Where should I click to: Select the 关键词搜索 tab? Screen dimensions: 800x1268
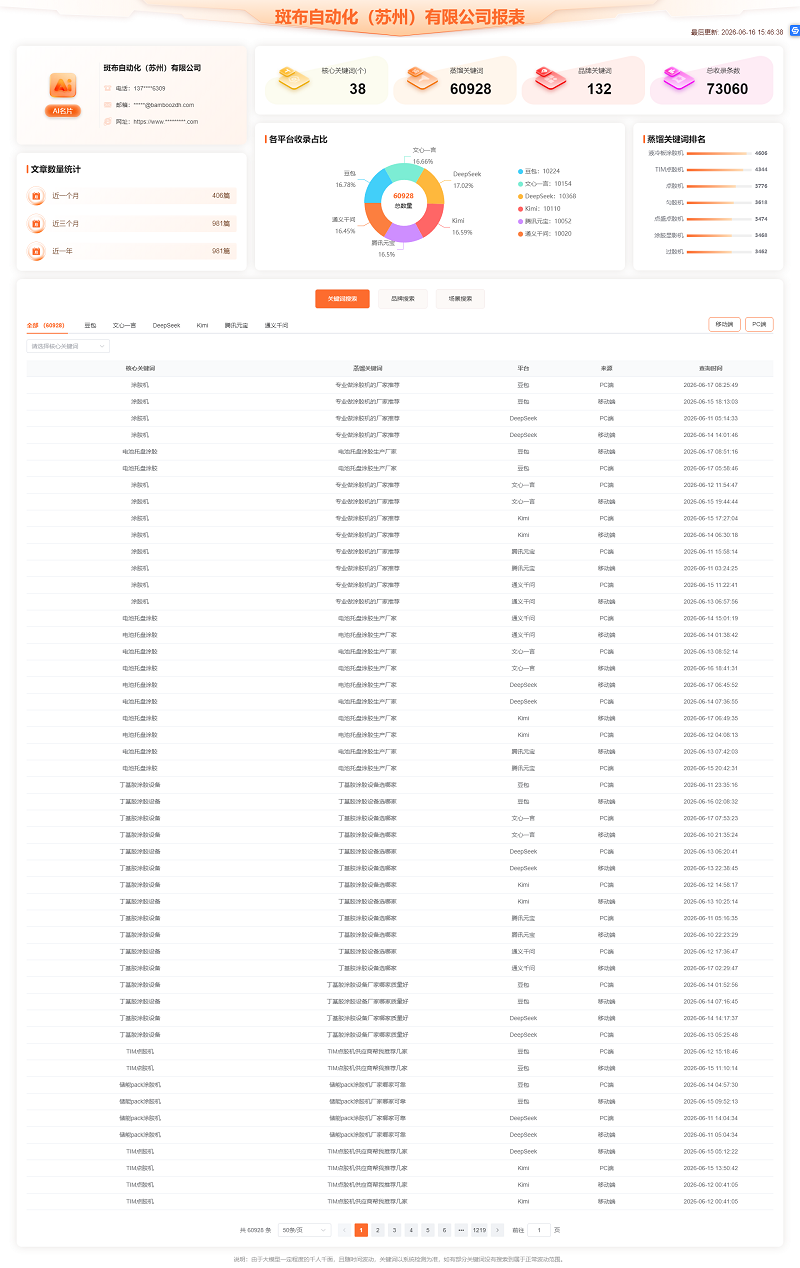coord(342,299)
